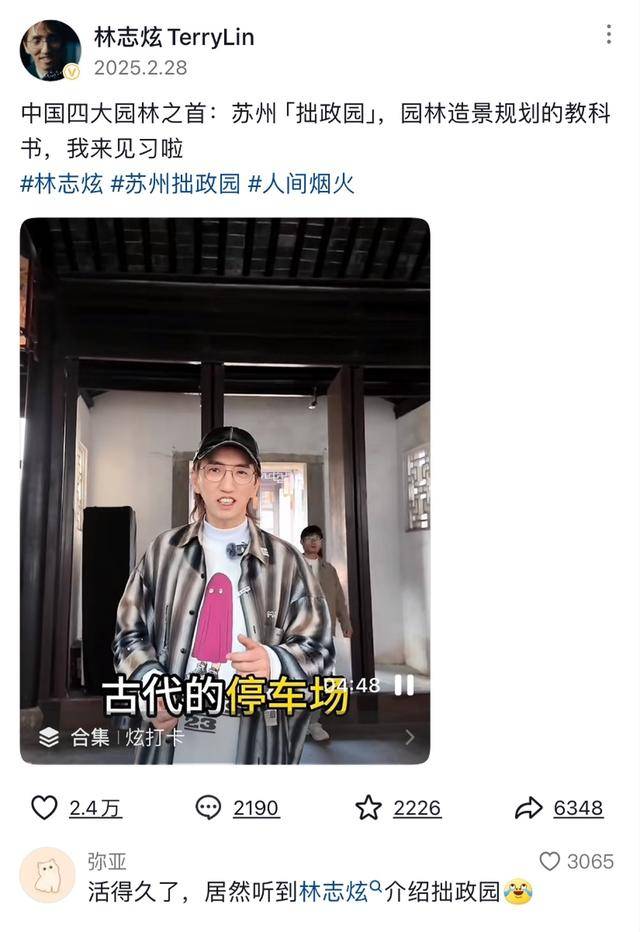Click the 2190 comments count

[256, 808]
